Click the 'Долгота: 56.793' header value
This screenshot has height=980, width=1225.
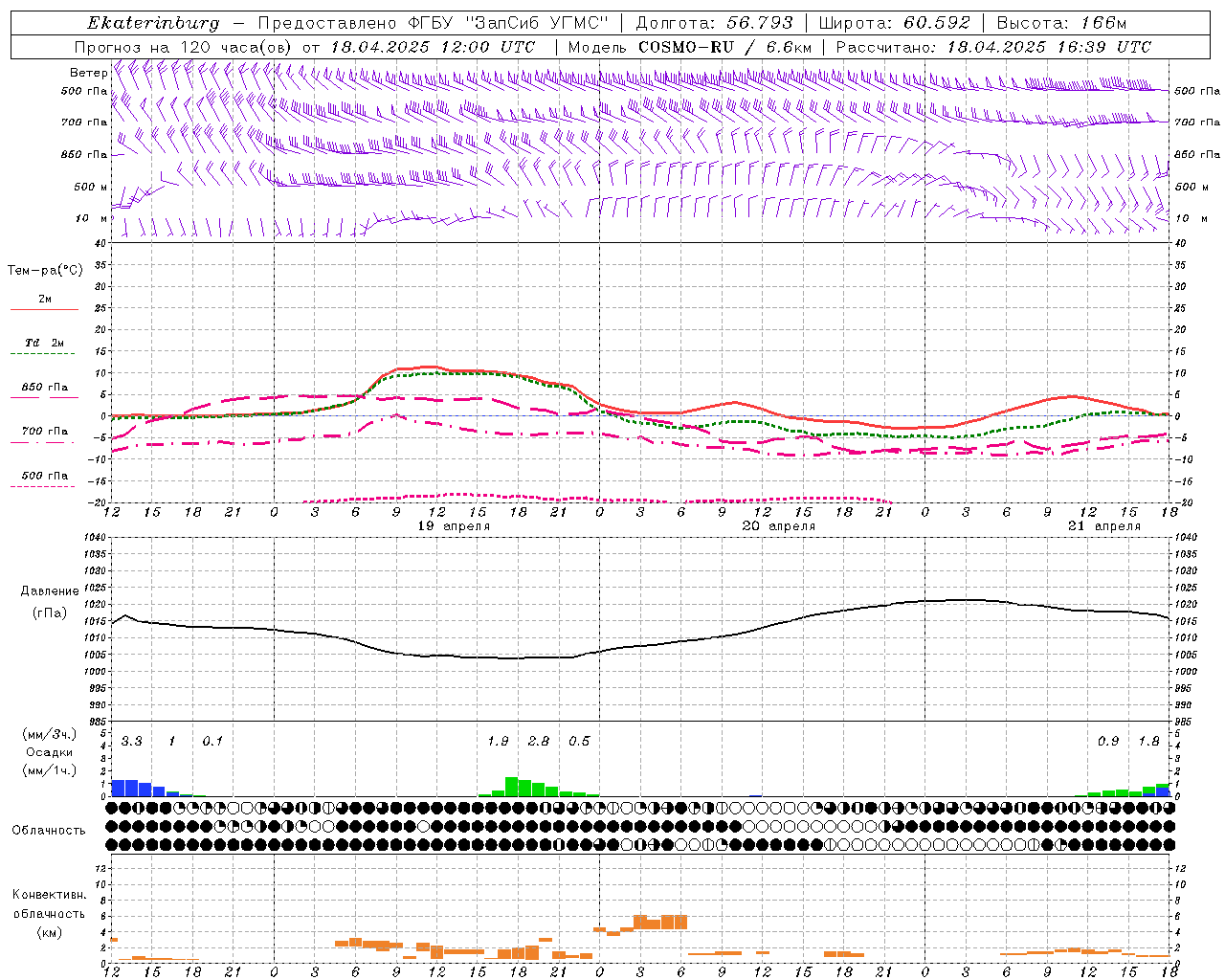coord(714,23)
